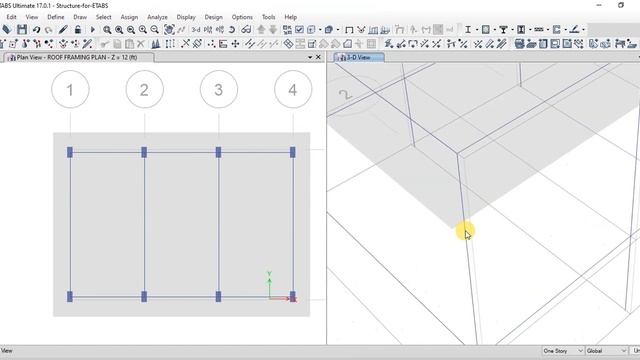Open the Plan View window list arrow
This screenshot has width=640, height=360.
click(x=310, y=58)
